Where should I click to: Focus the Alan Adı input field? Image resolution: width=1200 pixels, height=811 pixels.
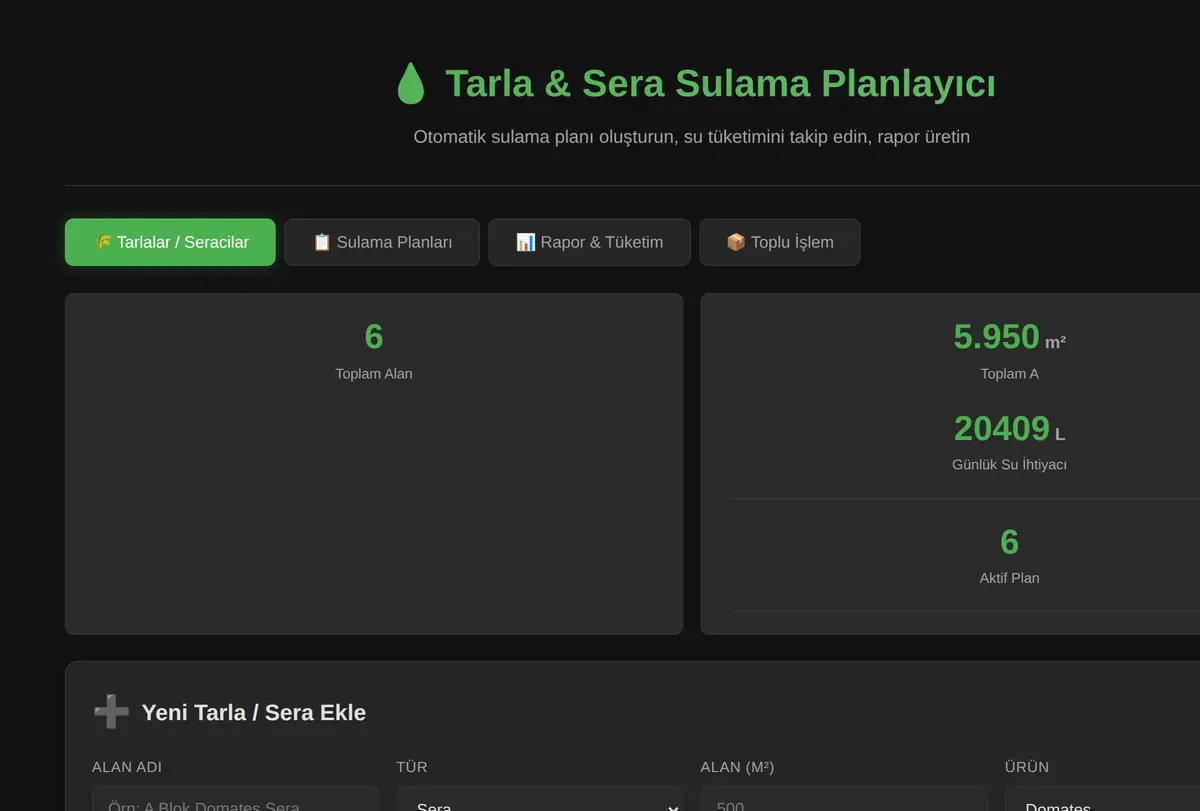coord(235,799)
